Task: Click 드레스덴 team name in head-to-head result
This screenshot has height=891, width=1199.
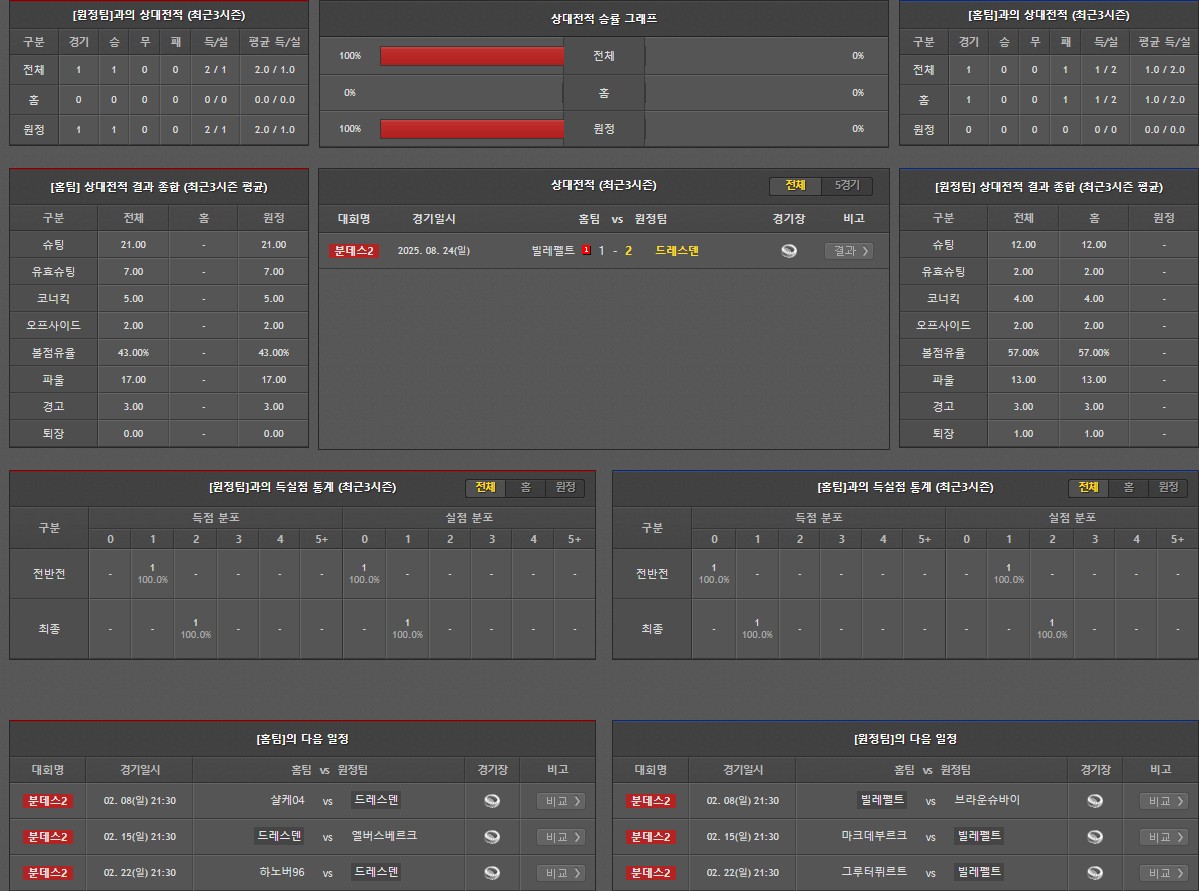Action: [x=677, y=251]
